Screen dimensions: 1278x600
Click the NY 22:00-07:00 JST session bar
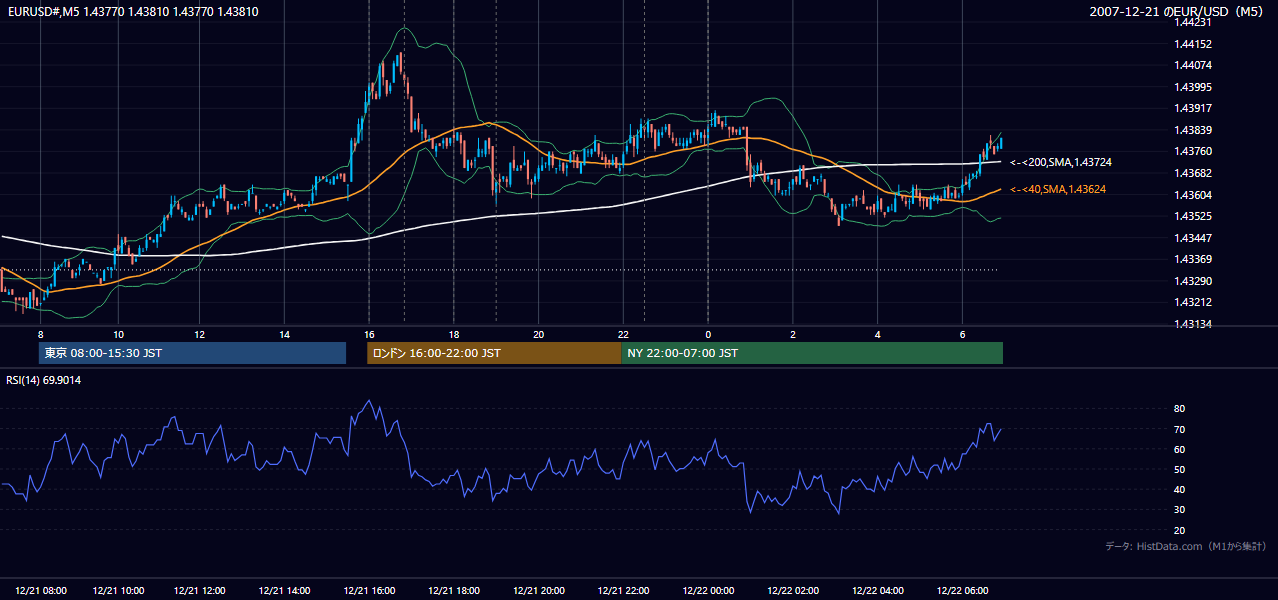pyautogui.click(x=812, y=353)
